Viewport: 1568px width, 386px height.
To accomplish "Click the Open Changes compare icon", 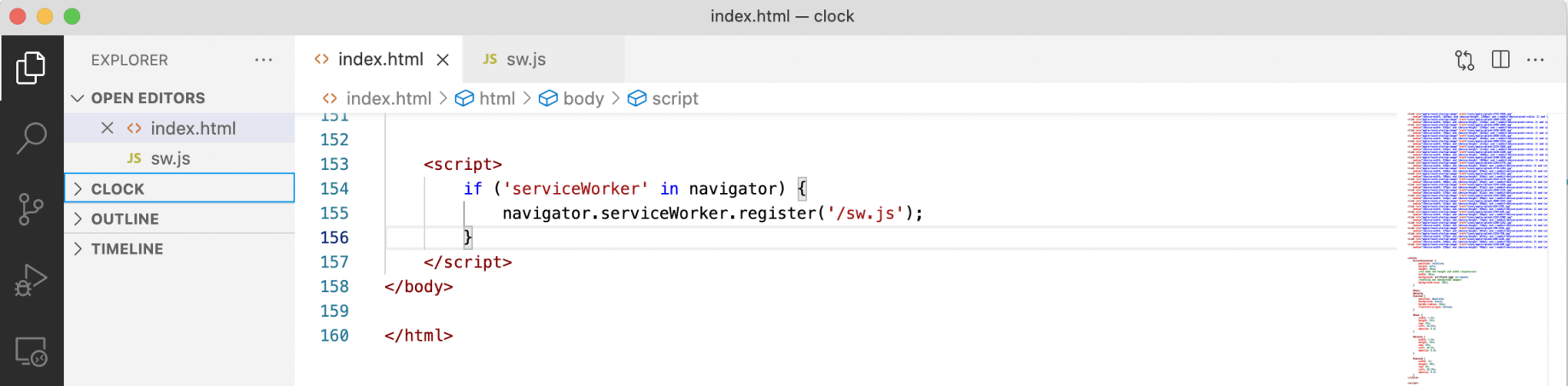I will point(1465,60).
